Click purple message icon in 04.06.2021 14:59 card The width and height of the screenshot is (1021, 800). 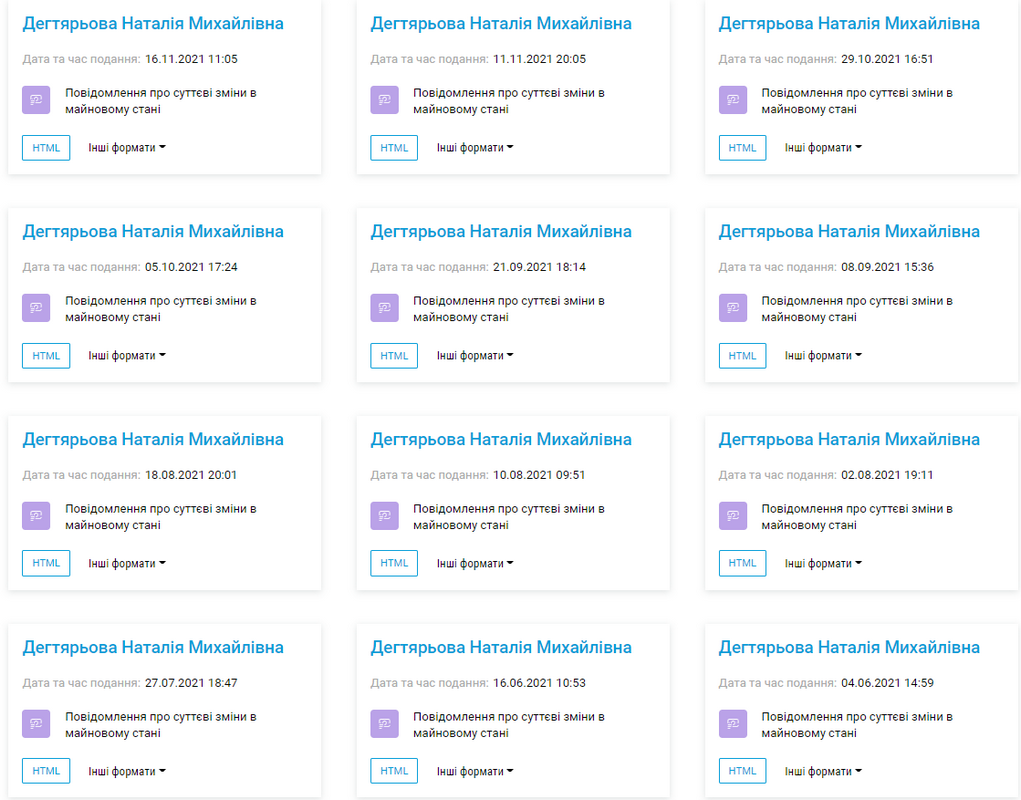[x=732, y=724]
